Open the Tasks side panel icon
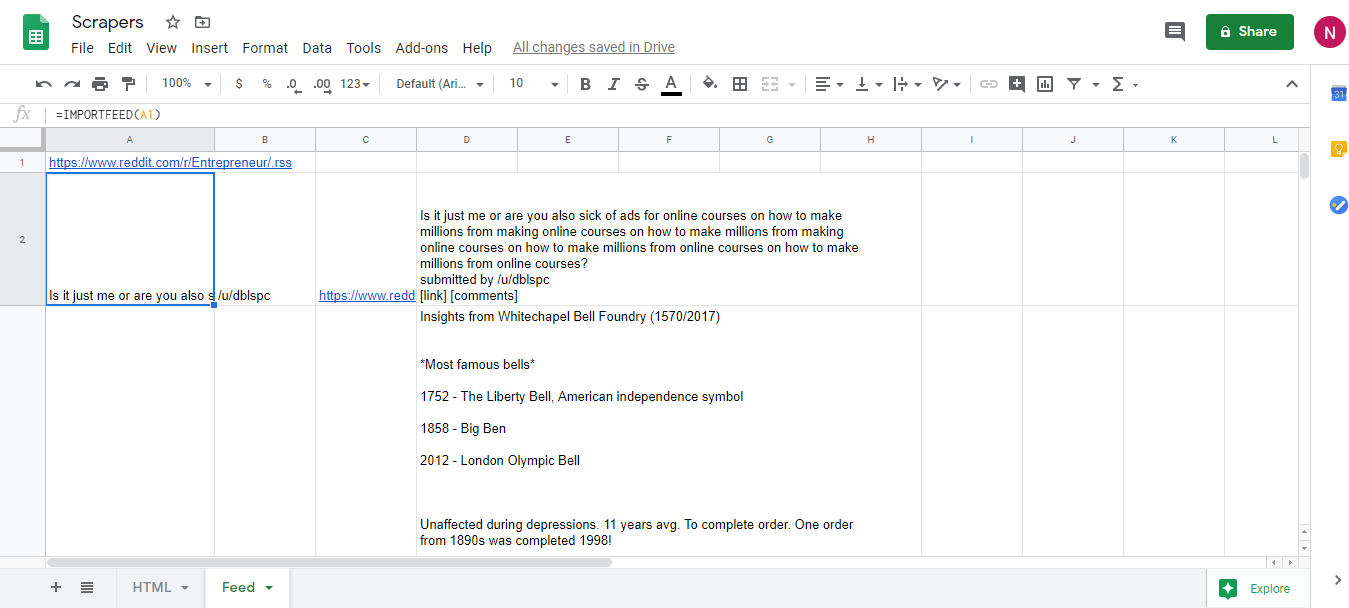Screen dimensions: 1349x608 [x=1338, y=204]
